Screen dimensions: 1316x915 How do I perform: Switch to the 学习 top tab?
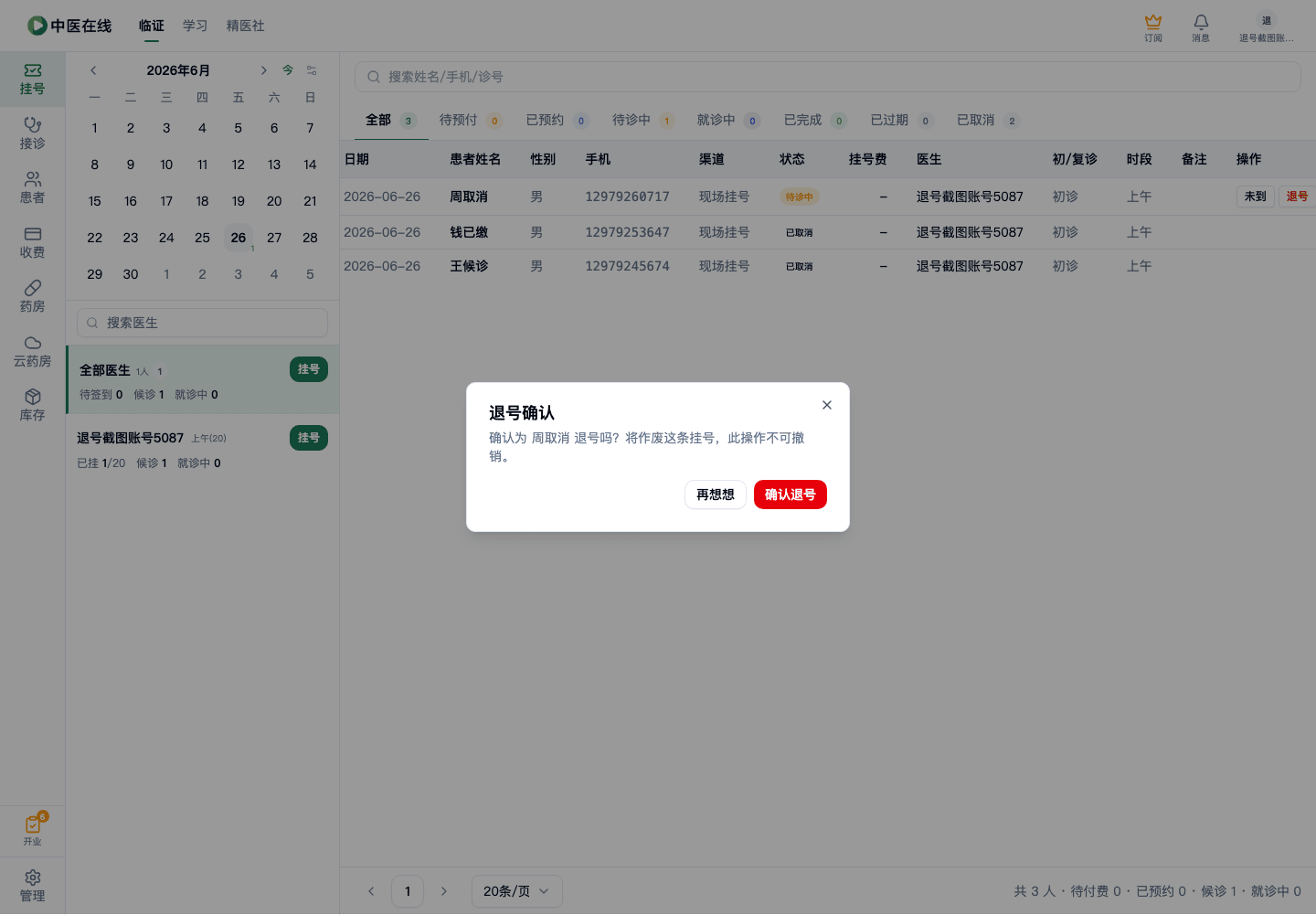coord(196,26)
